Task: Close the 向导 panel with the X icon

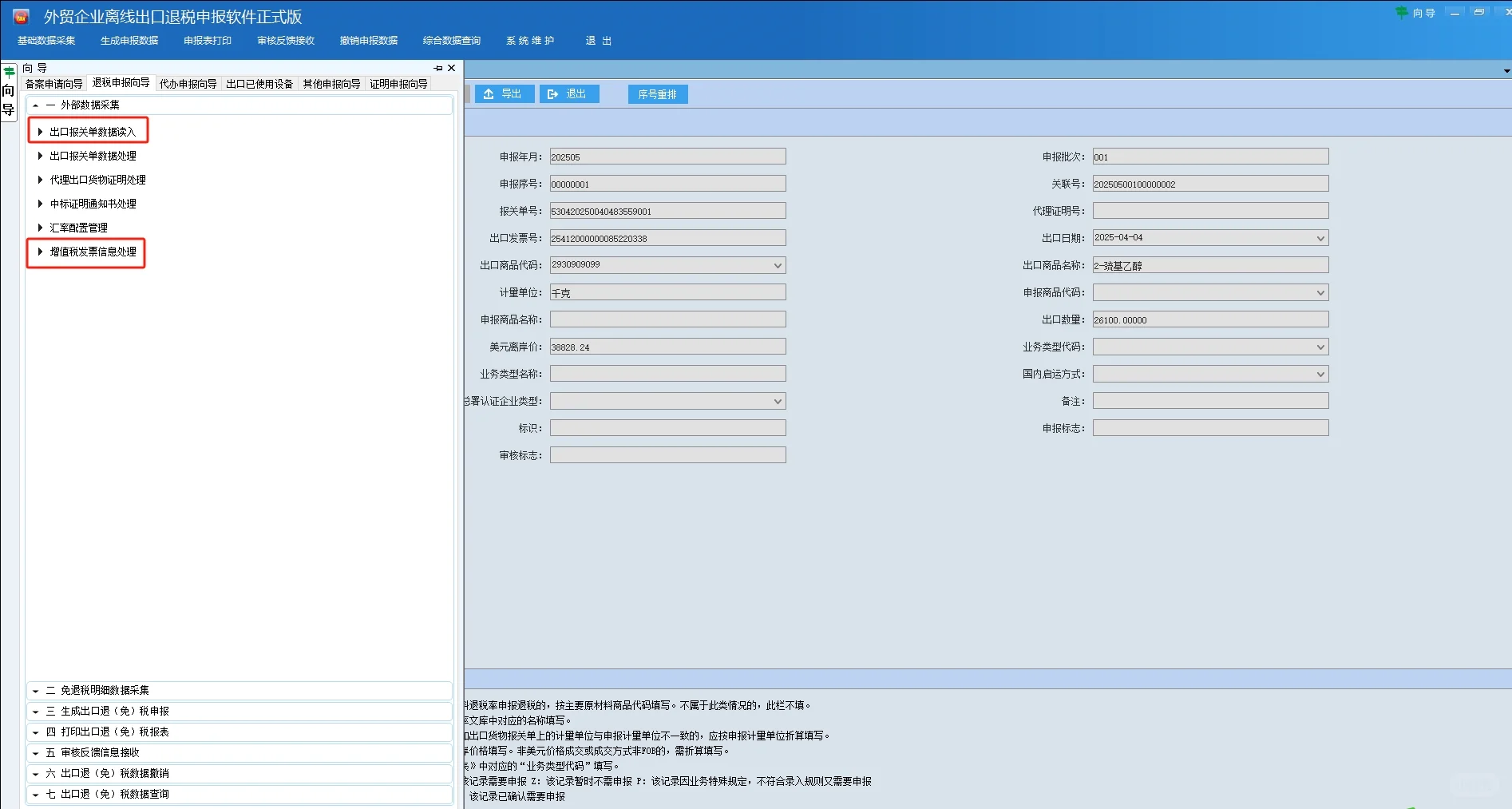Action: pyautogui.click(x=452, y=68)
